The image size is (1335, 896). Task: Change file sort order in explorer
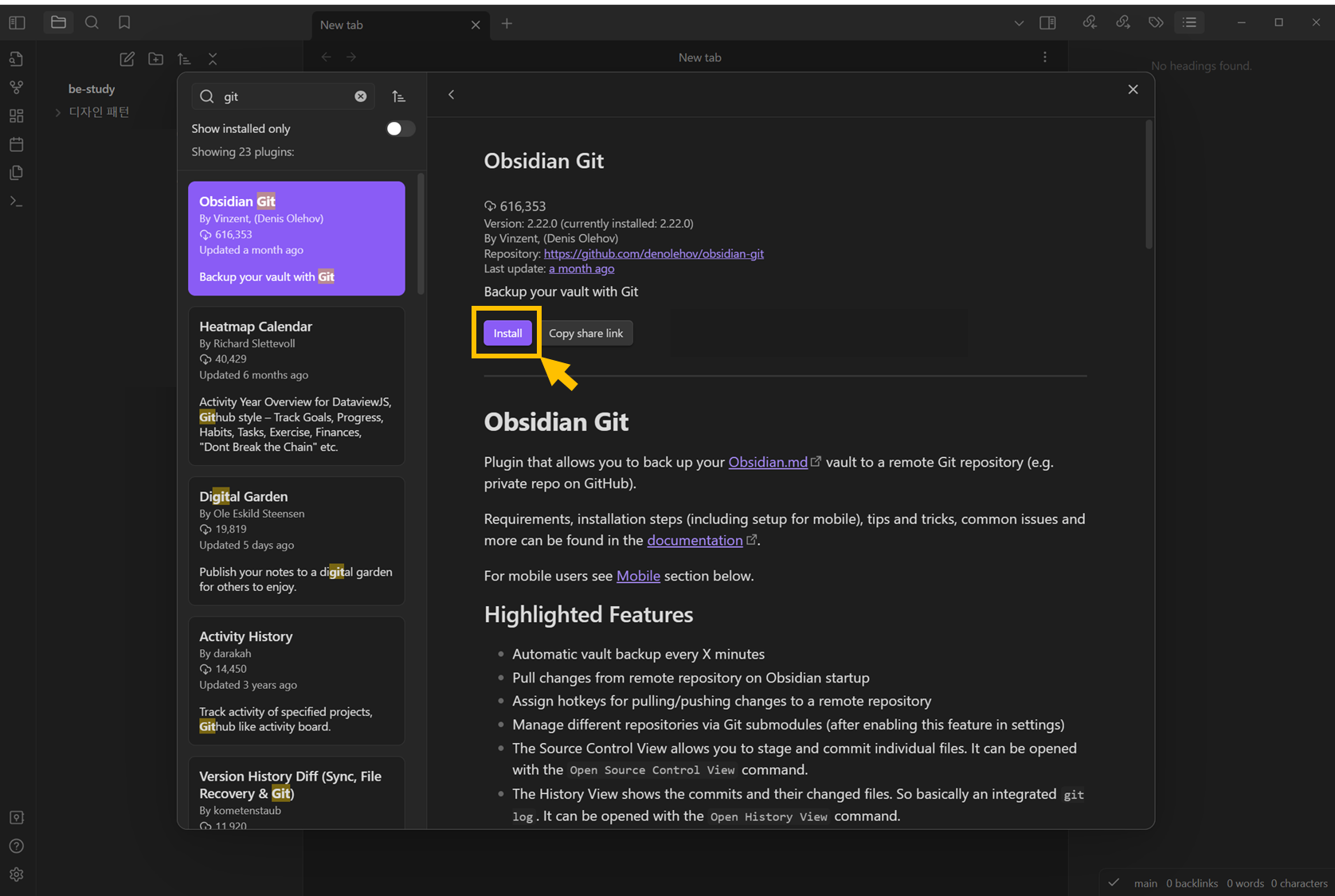[184, 59]
